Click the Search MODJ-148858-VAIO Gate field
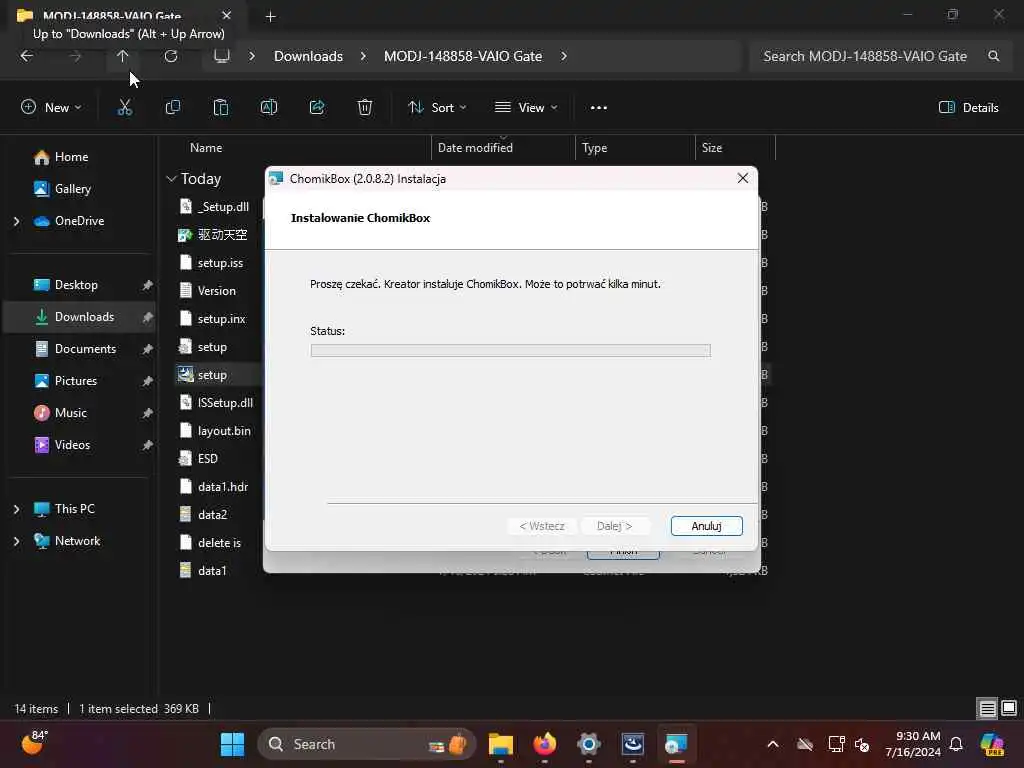1024x768 pixels. pyautogui.click(x=878, y=56)
